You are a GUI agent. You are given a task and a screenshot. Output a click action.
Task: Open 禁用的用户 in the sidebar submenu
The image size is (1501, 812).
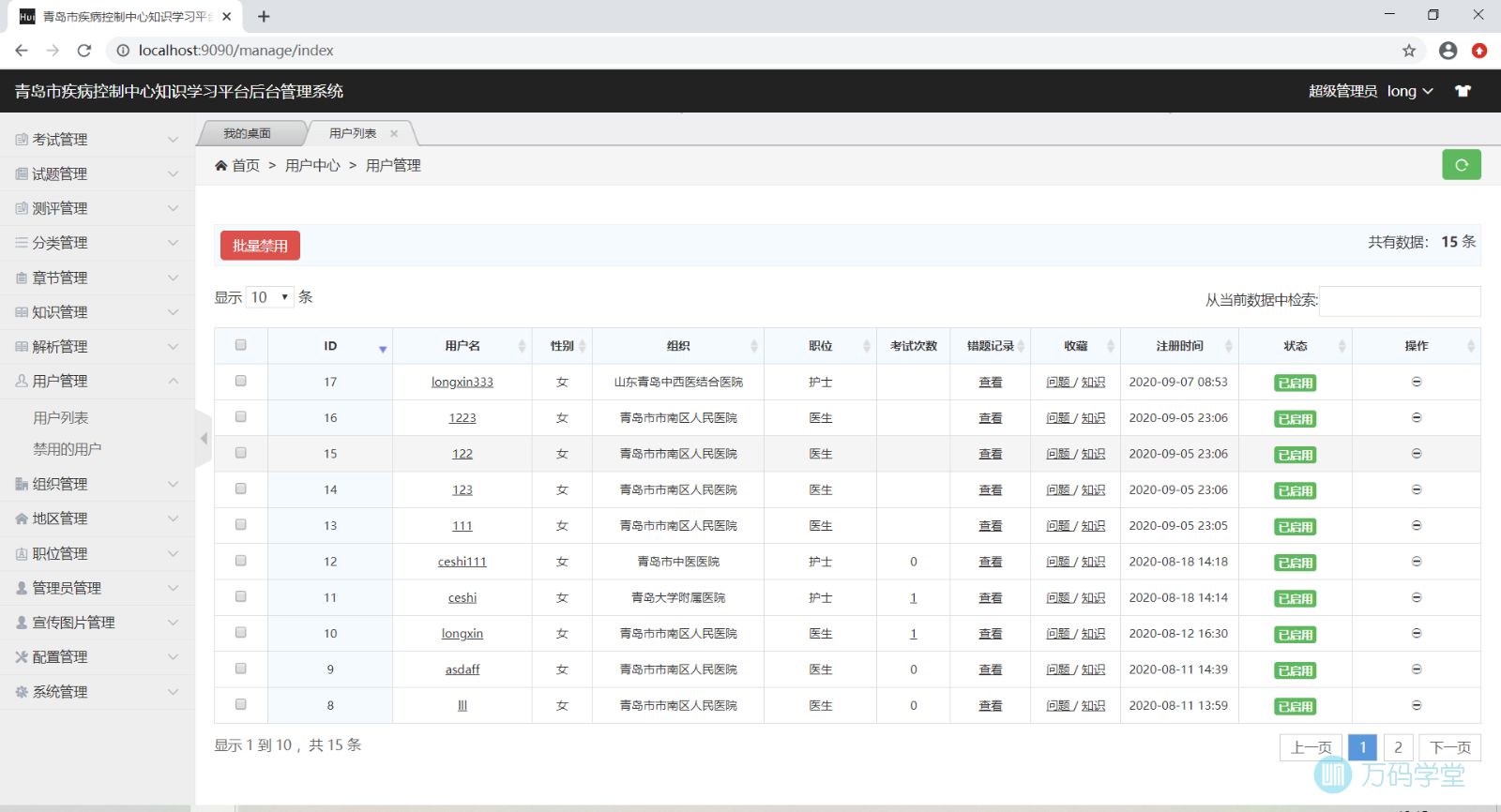coord(68,449)
